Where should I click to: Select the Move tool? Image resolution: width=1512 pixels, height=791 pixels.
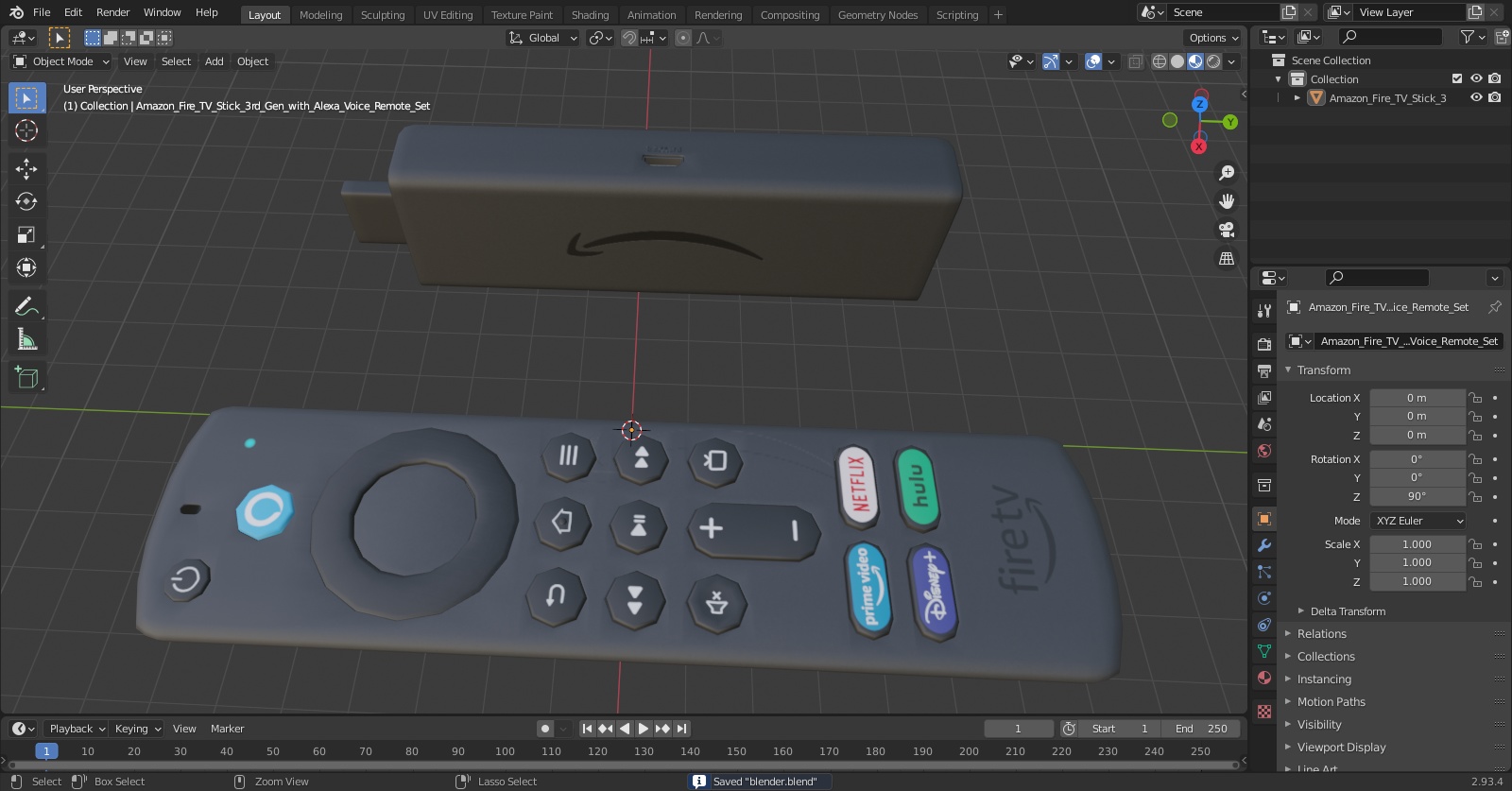(x=26, y=169)
